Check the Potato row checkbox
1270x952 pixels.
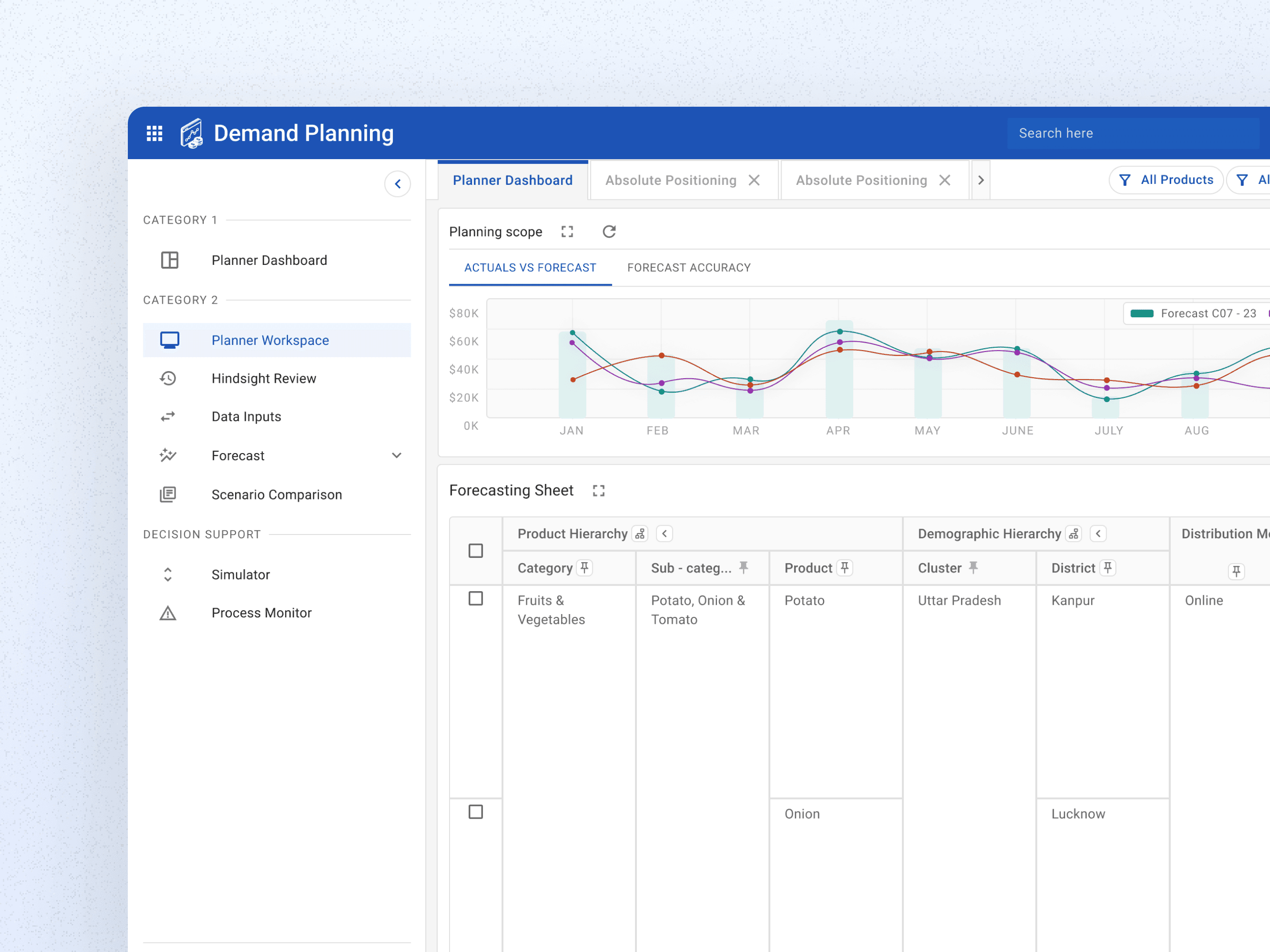(x=475, y=599)
